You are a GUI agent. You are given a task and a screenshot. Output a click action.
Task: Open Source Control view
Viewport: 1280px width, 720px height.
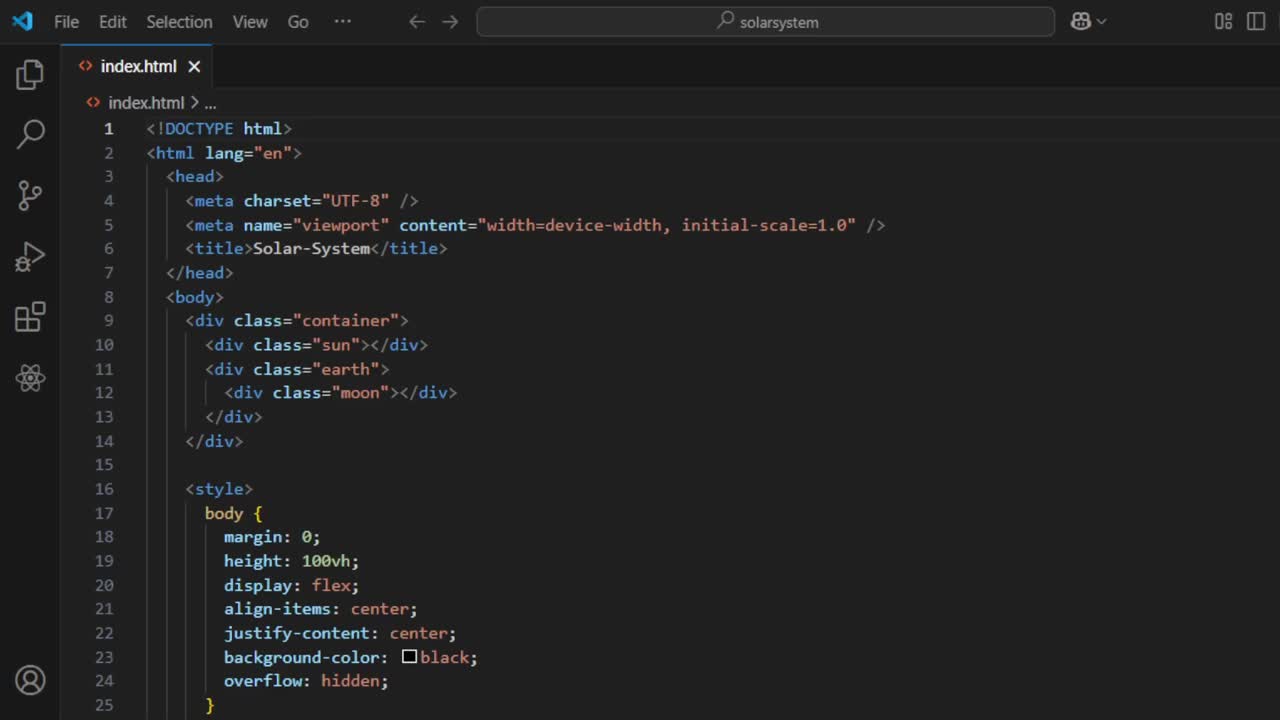(30, 196)
